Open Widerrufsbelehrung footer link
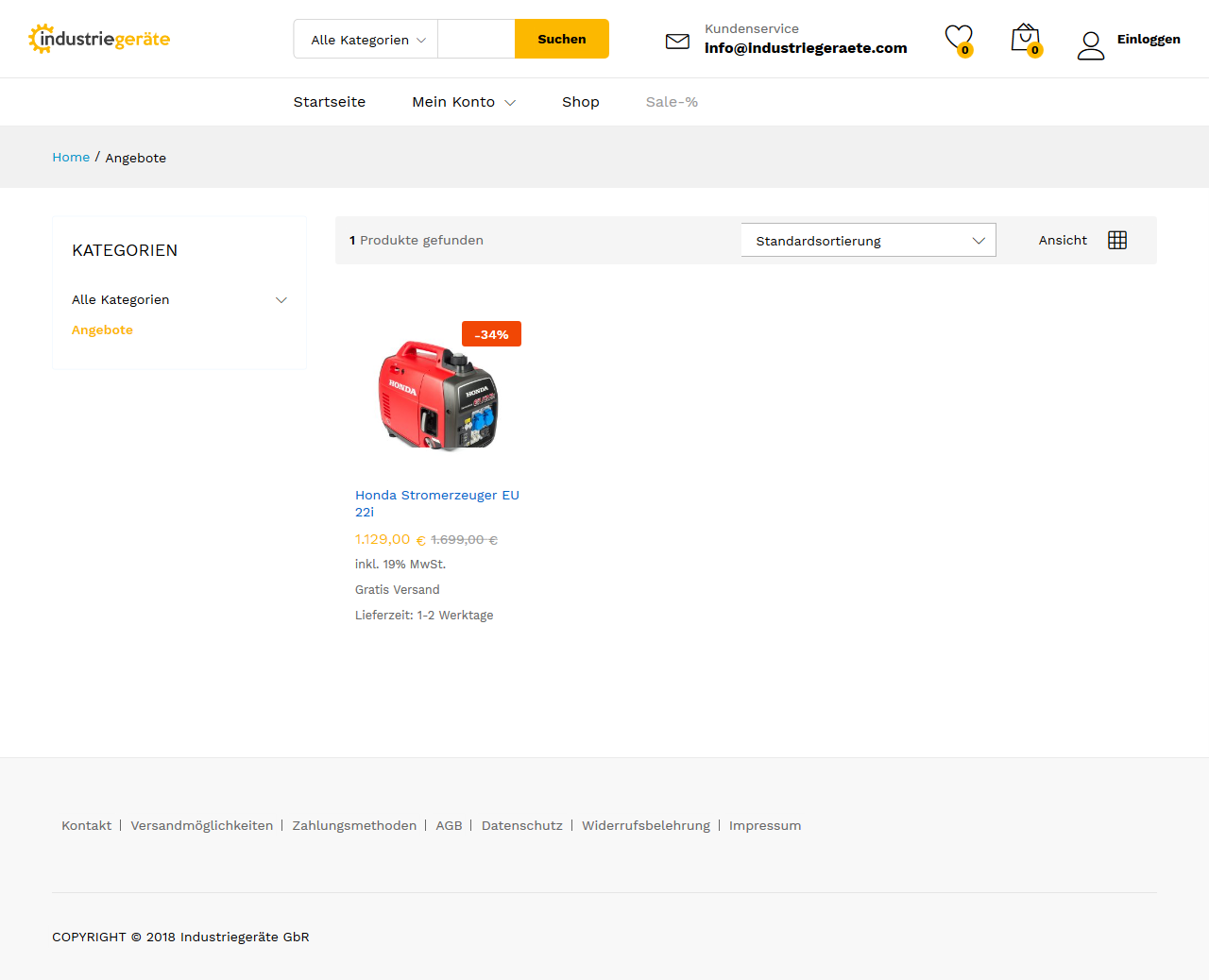This screenshot has height=980, width=1209. pos(646,825)
